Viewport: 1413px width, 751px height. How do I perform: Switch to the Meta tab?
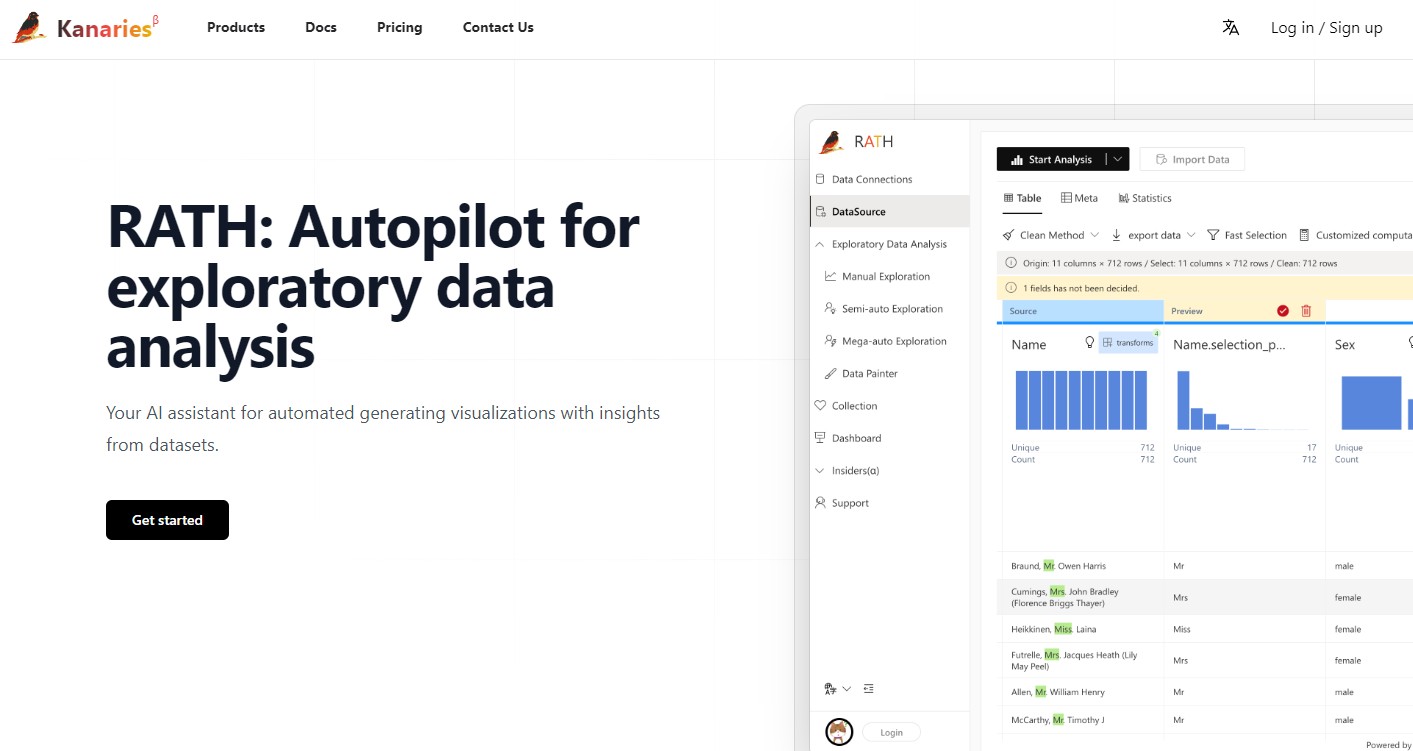(x=1080, y=198)
